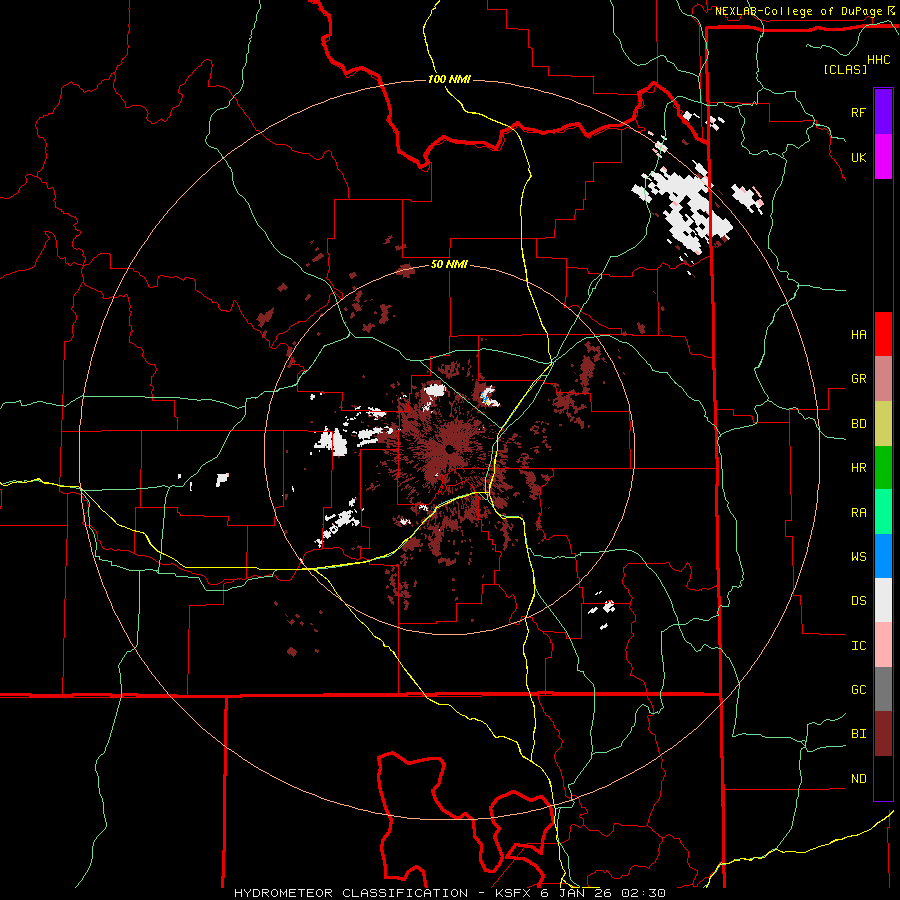Click the NEXLAB-College of DuPage credit text
Image resolution: width=900 pixels, height=900 pixels.
[798, 11]
